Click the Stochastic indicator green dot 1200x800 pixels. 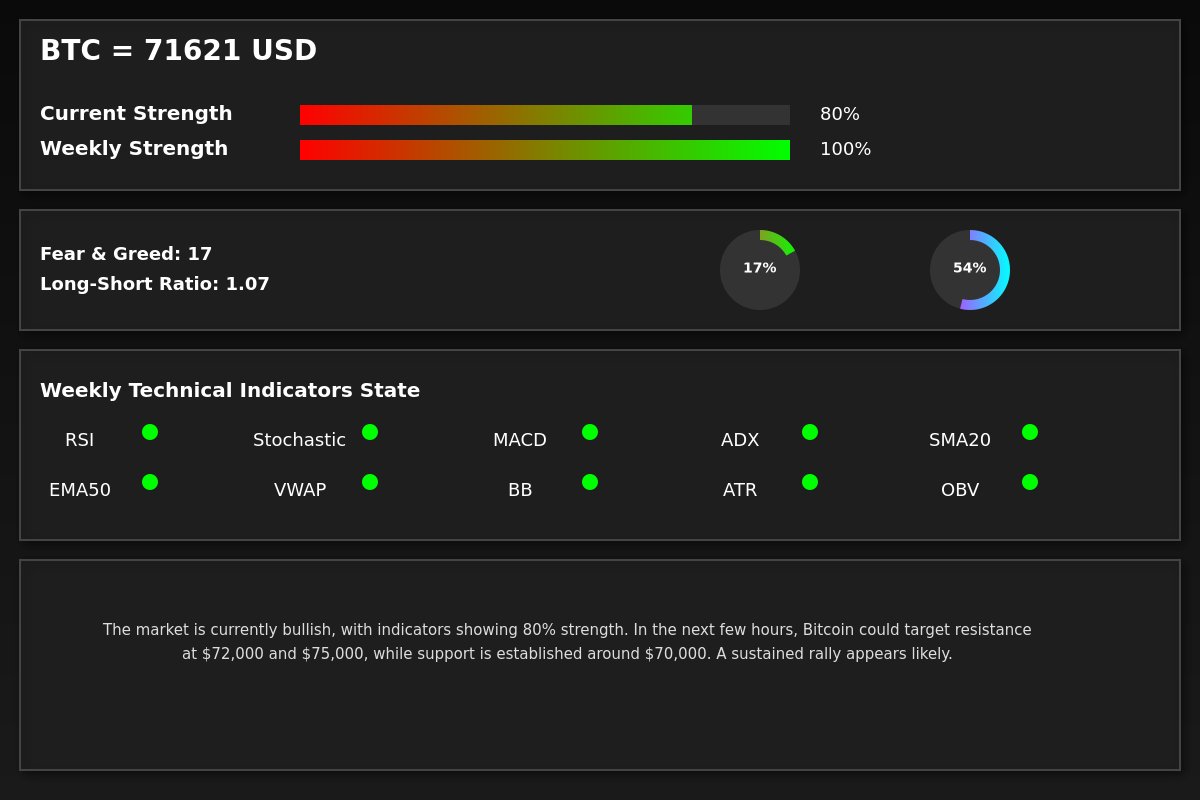coord(370,432)
